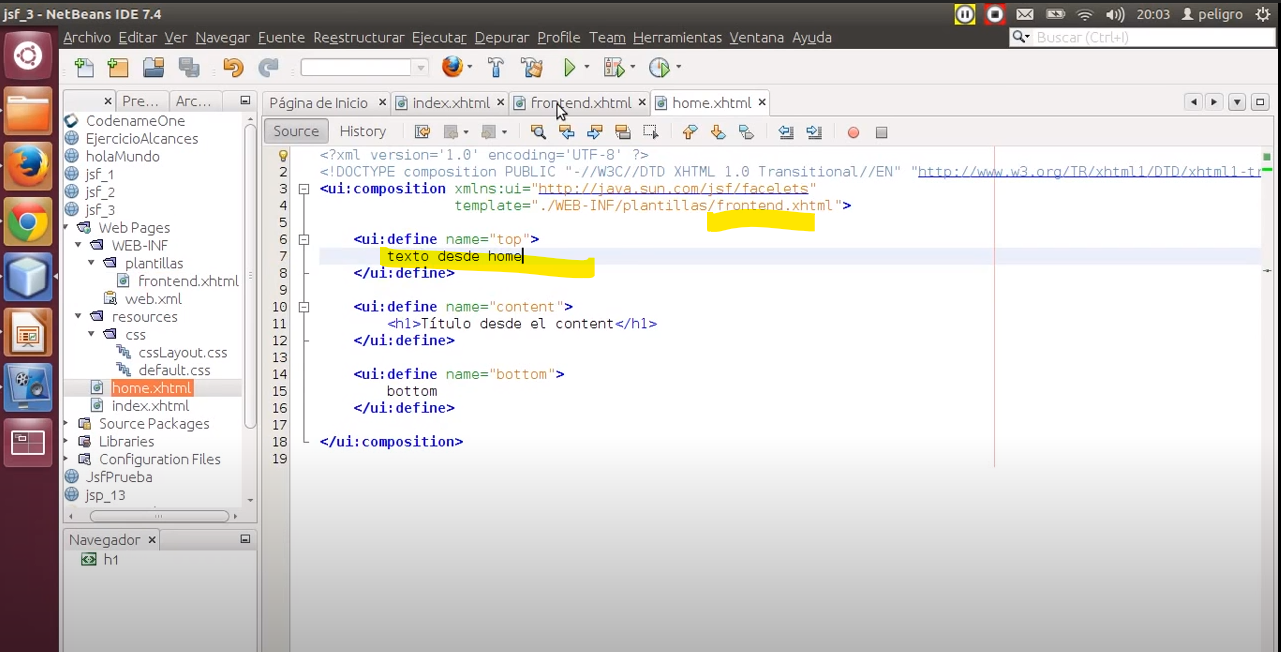Screen dimensions: 1281x652
Task: Click the Firefox browser icon in toolbar
Action: (452, 67)
